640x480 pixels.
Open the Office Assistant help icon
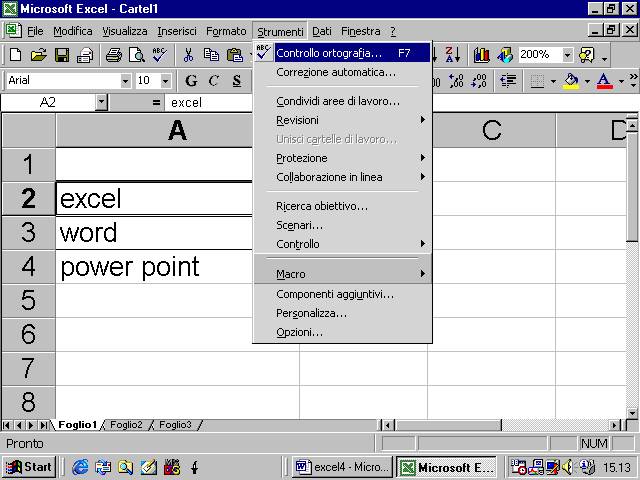coord(587,54)
